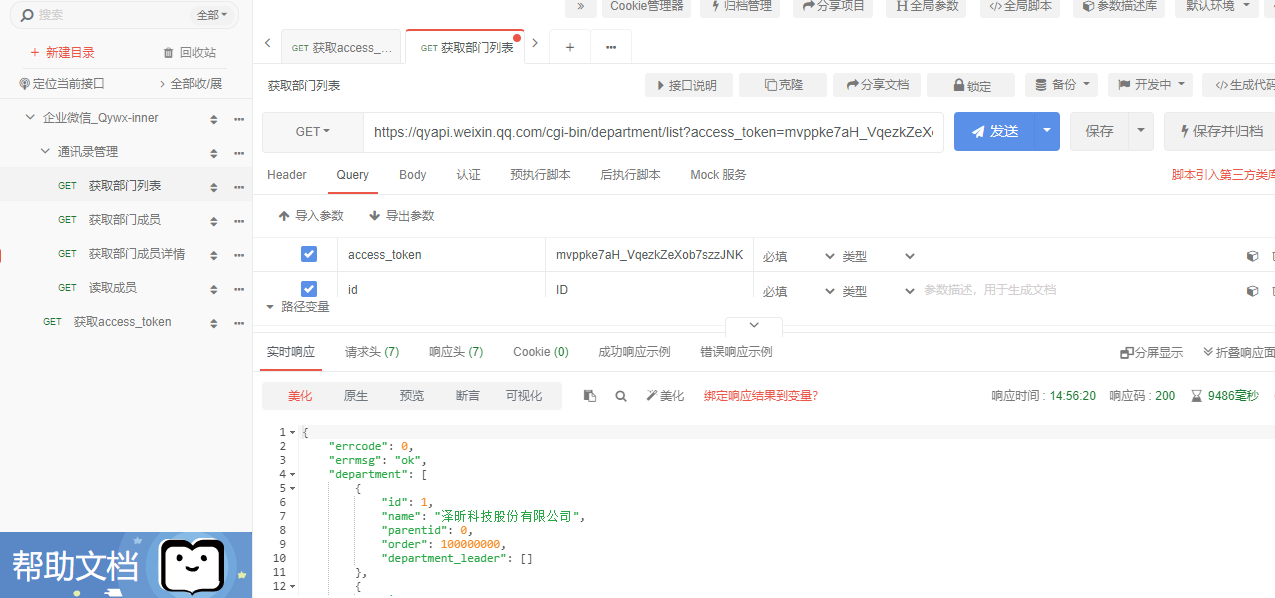Image resolution: width=1275 pixels, height=598 pixels.
Task: Click 克隆 to clone the interface
Action: click(x=783, y=85)
